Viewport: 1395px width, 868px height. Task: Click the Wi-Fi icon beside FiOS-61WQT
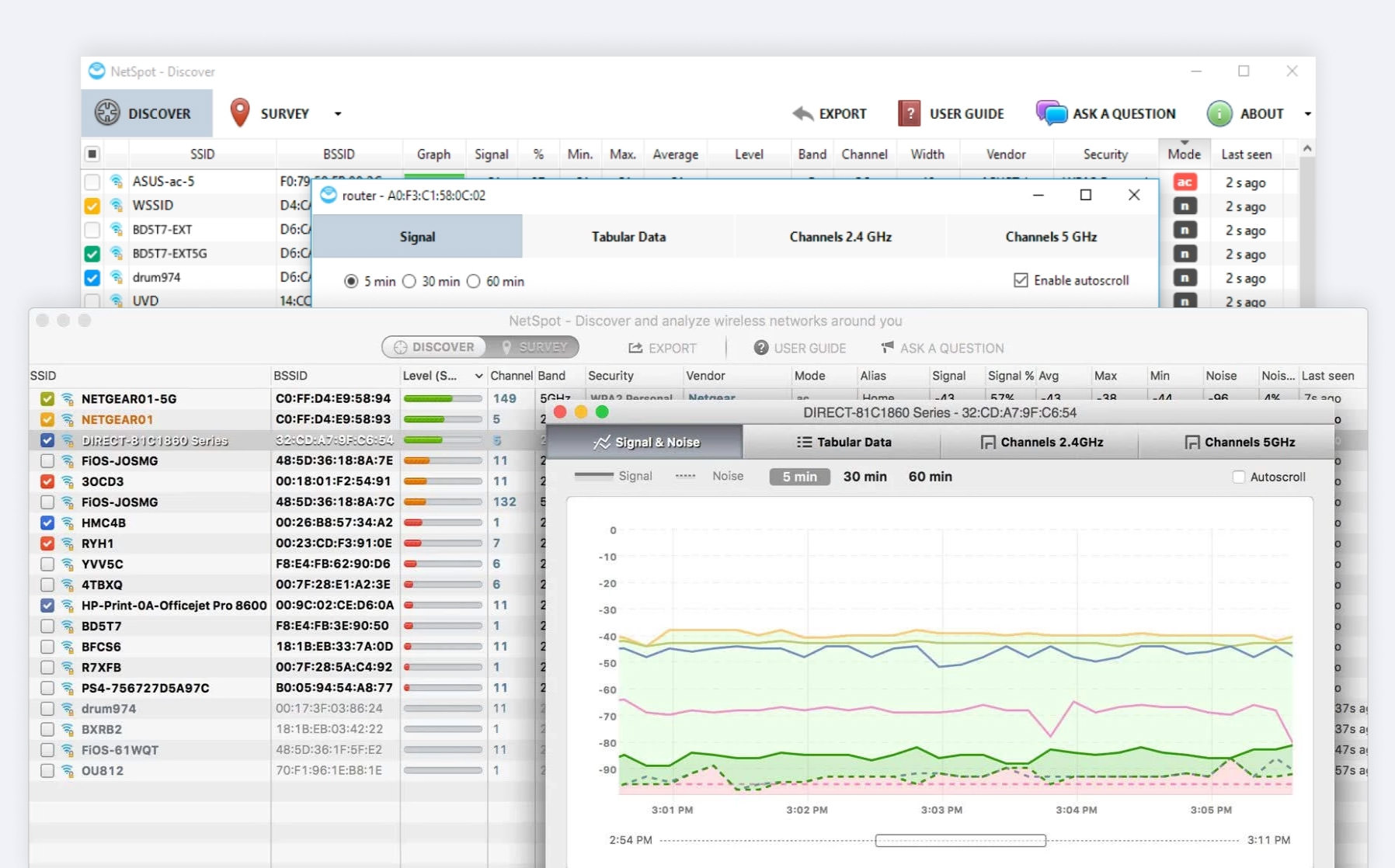[68, 750]
